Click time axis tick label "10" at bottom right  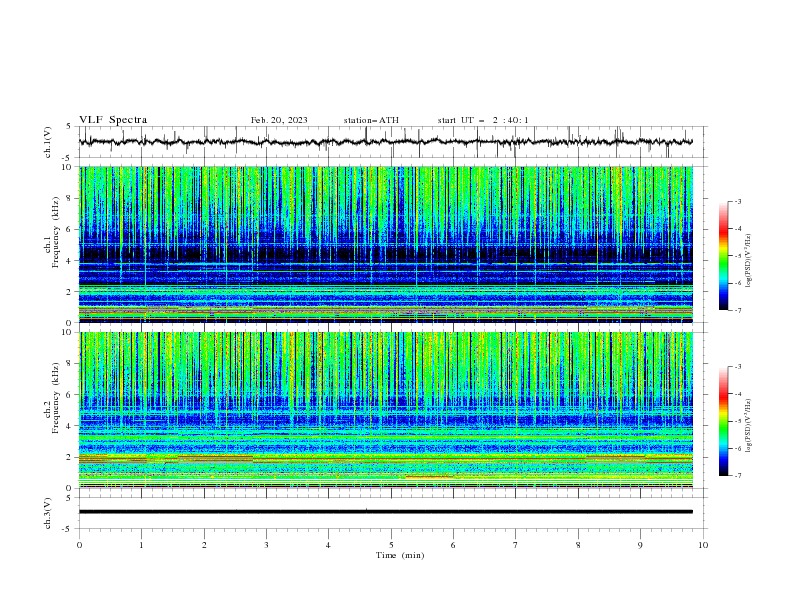click(x=703, y=545)
